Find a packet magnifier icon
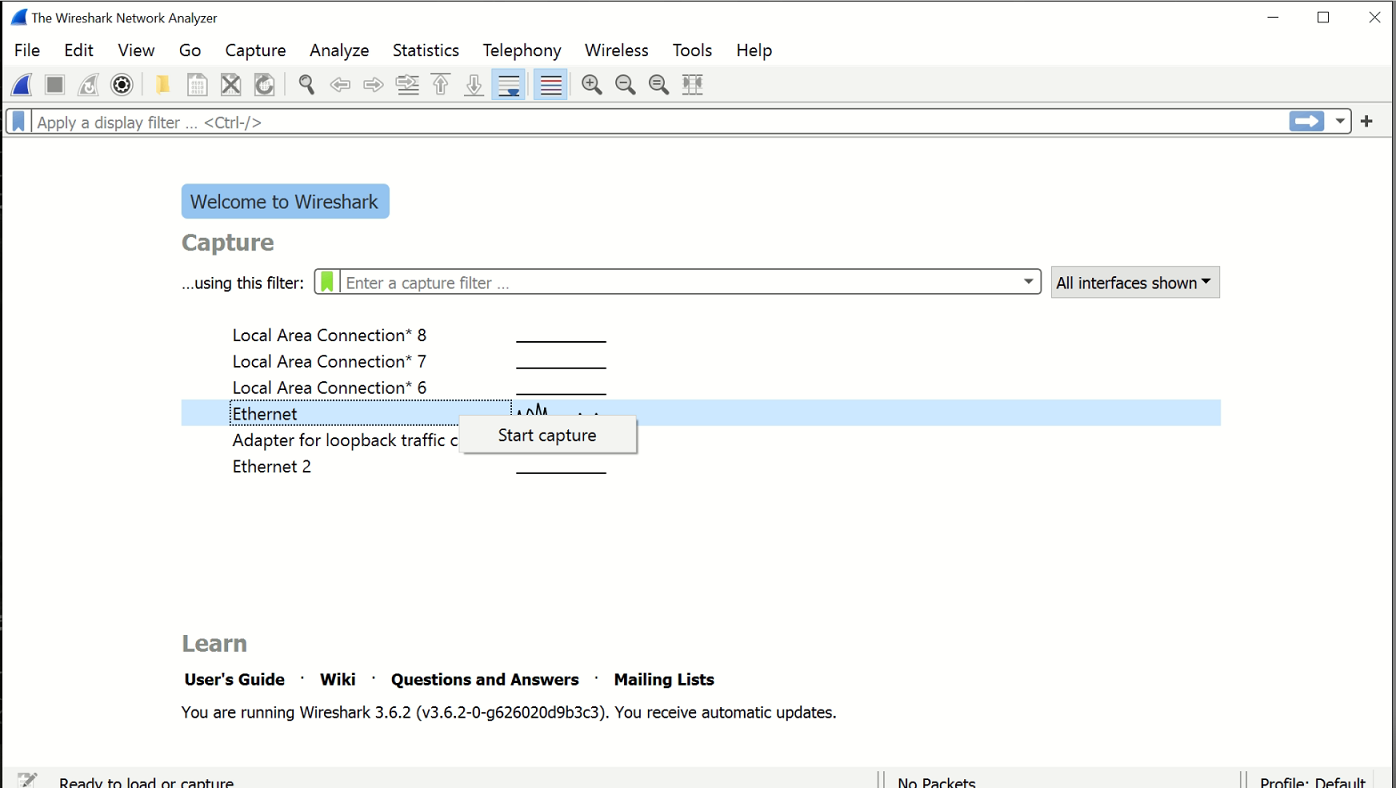The image size is (1396, 788). [306, 85]
